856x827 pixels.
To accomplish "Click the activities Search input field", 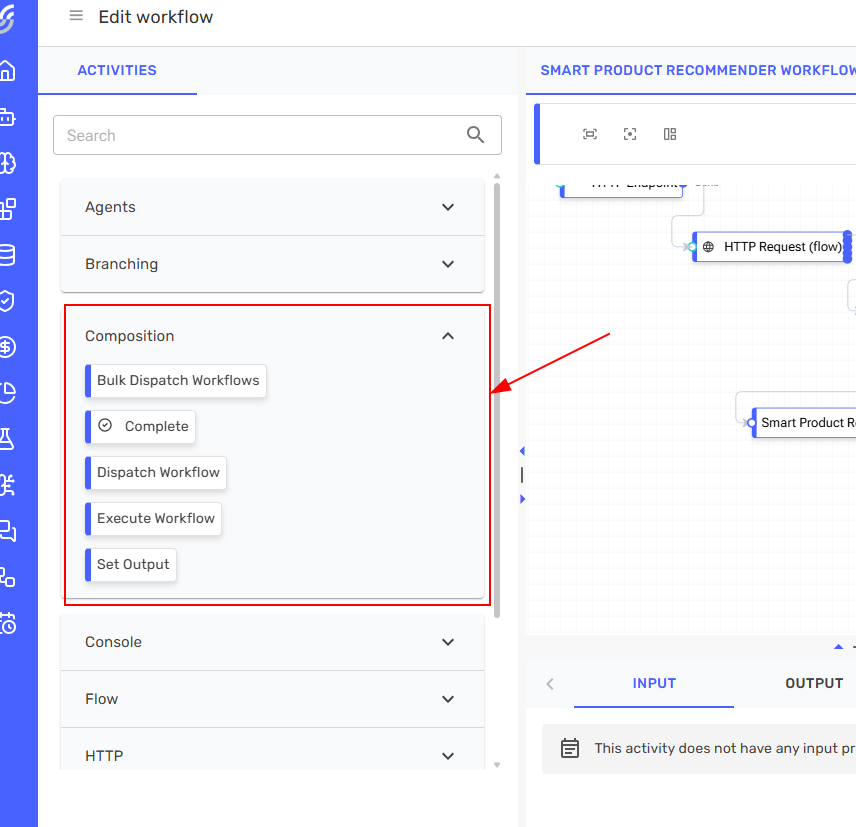I will 260,135.
